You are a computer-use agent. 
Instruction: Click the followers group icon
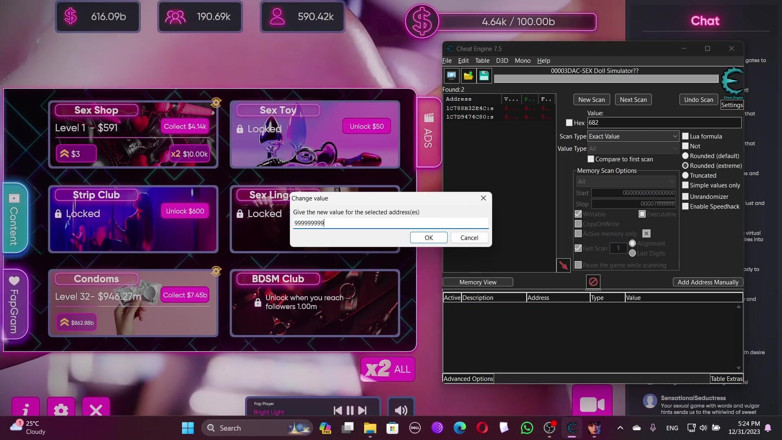[175, 17]
